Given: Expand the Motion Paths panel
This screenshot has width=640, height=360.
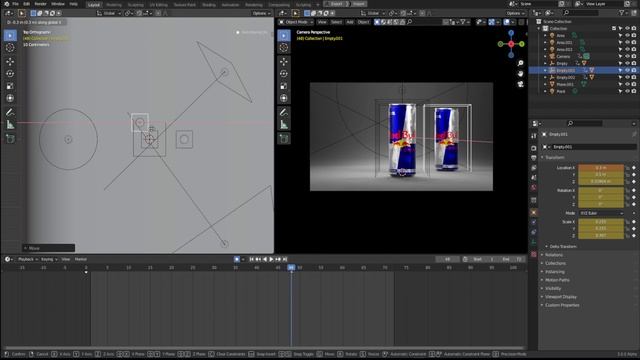Looking at the screenshot, I should 557,280.
